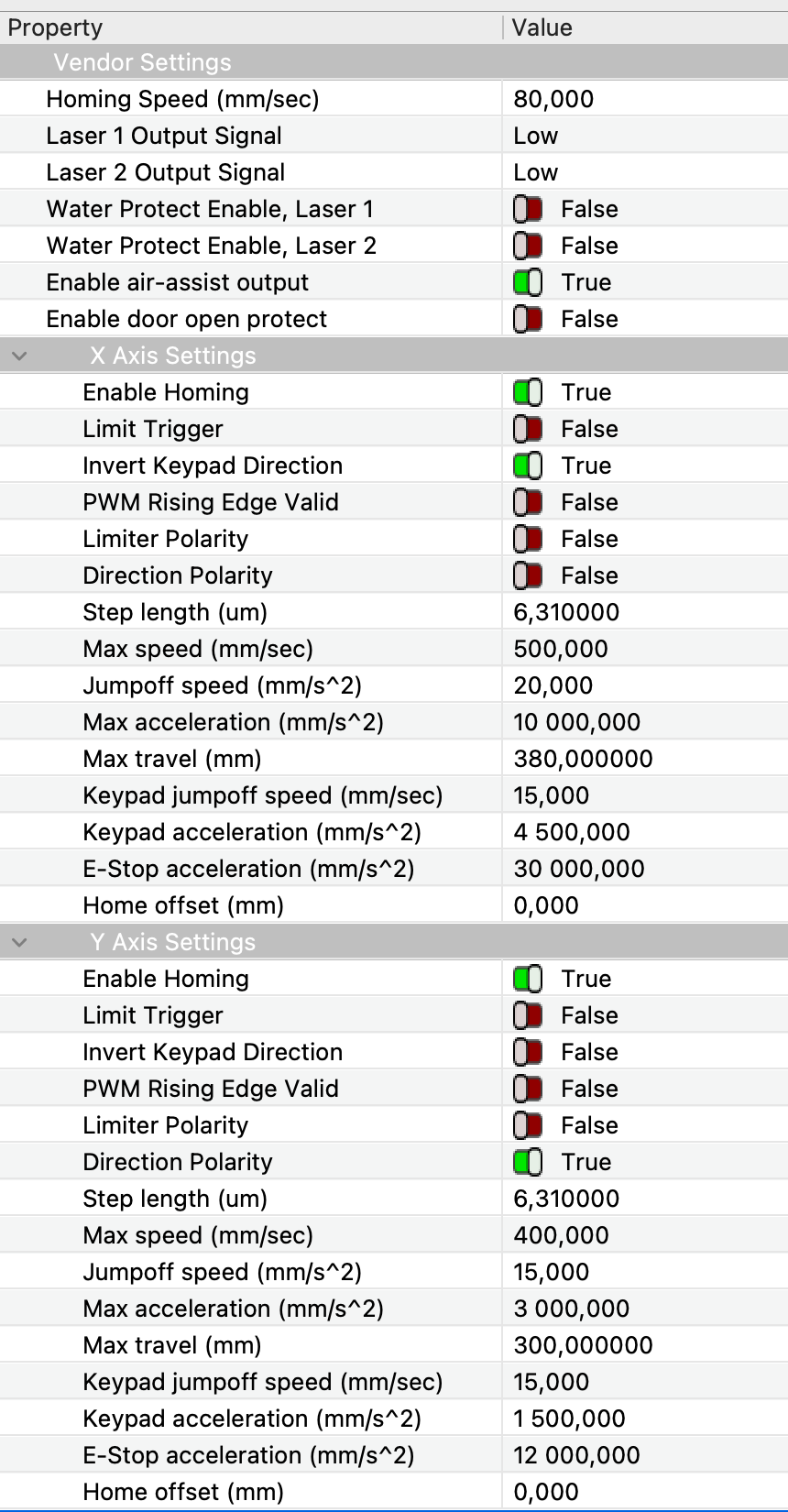Screen dimensions: 788x1512
Task: Edit Y axis Max travel value
Action: point(645,1345)
